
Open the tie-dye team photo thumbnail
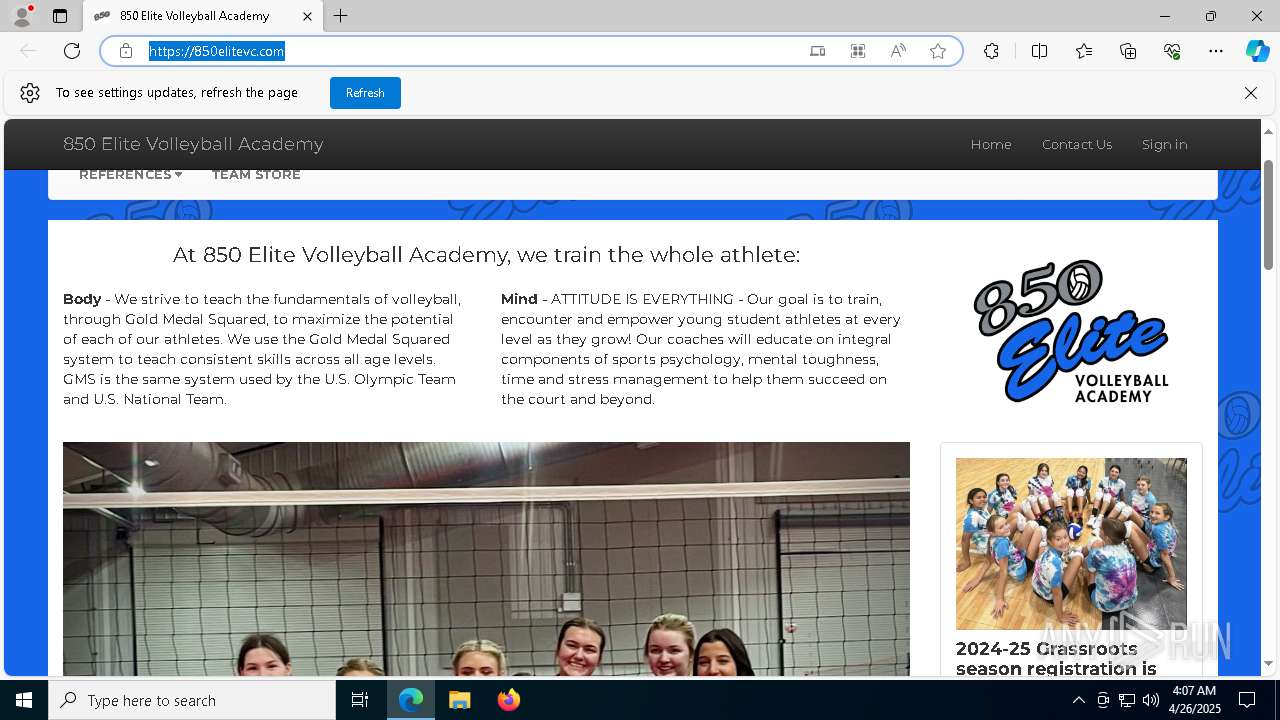click(x=1071, y=544)
